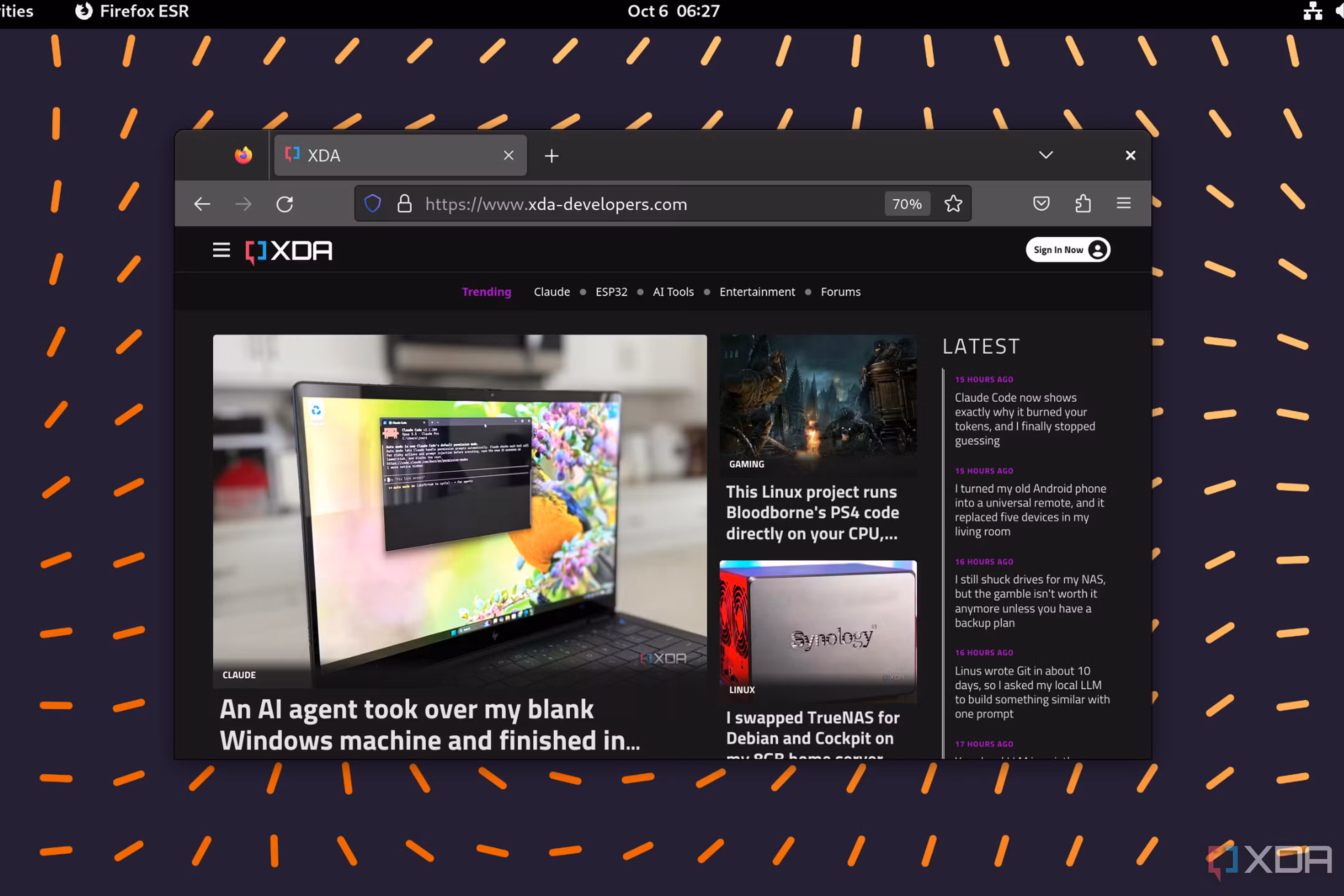
Task: Open 'An AI agent took over' headline
Action: [430, 725]
